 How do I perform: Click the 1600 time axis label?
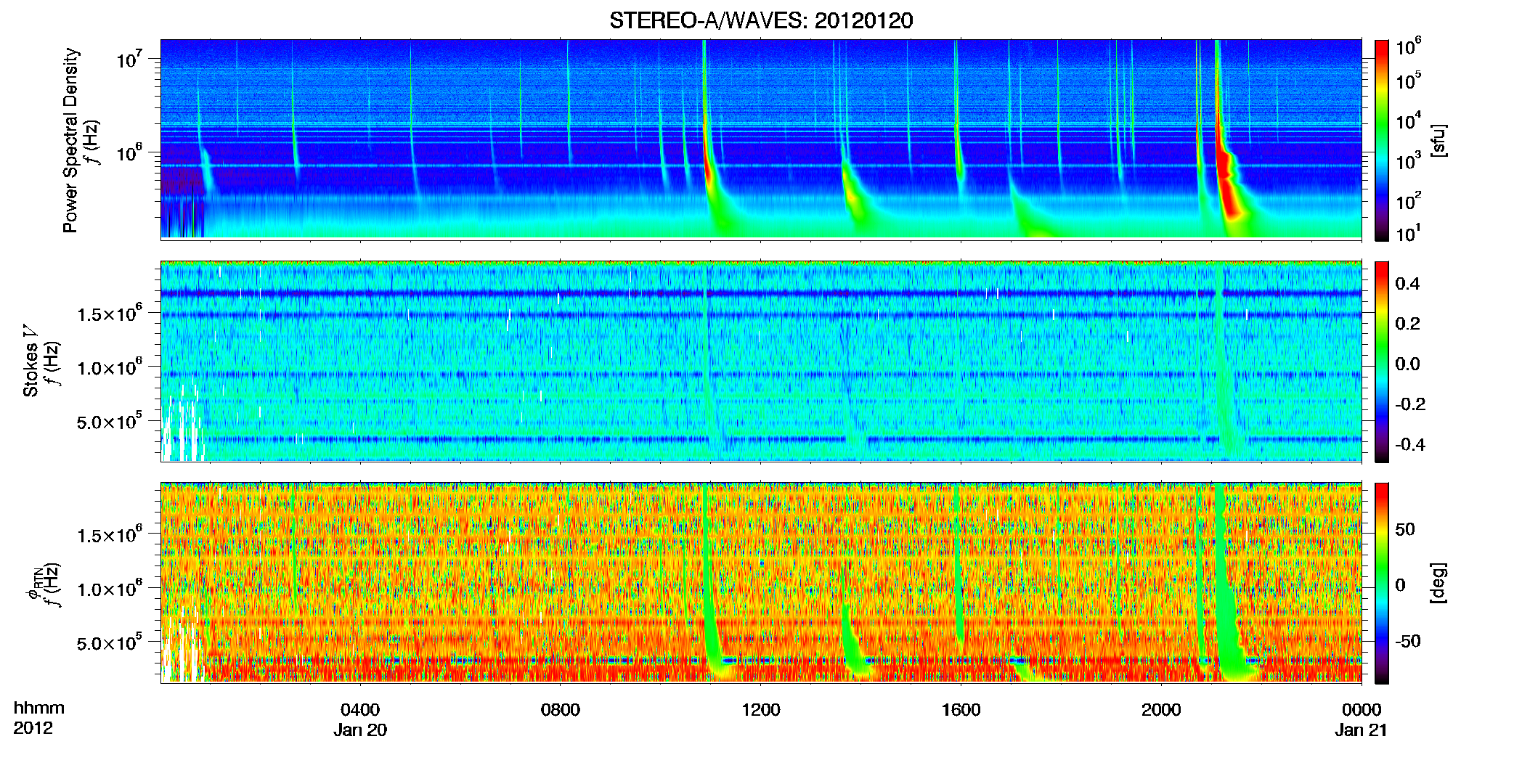[961, 709]
